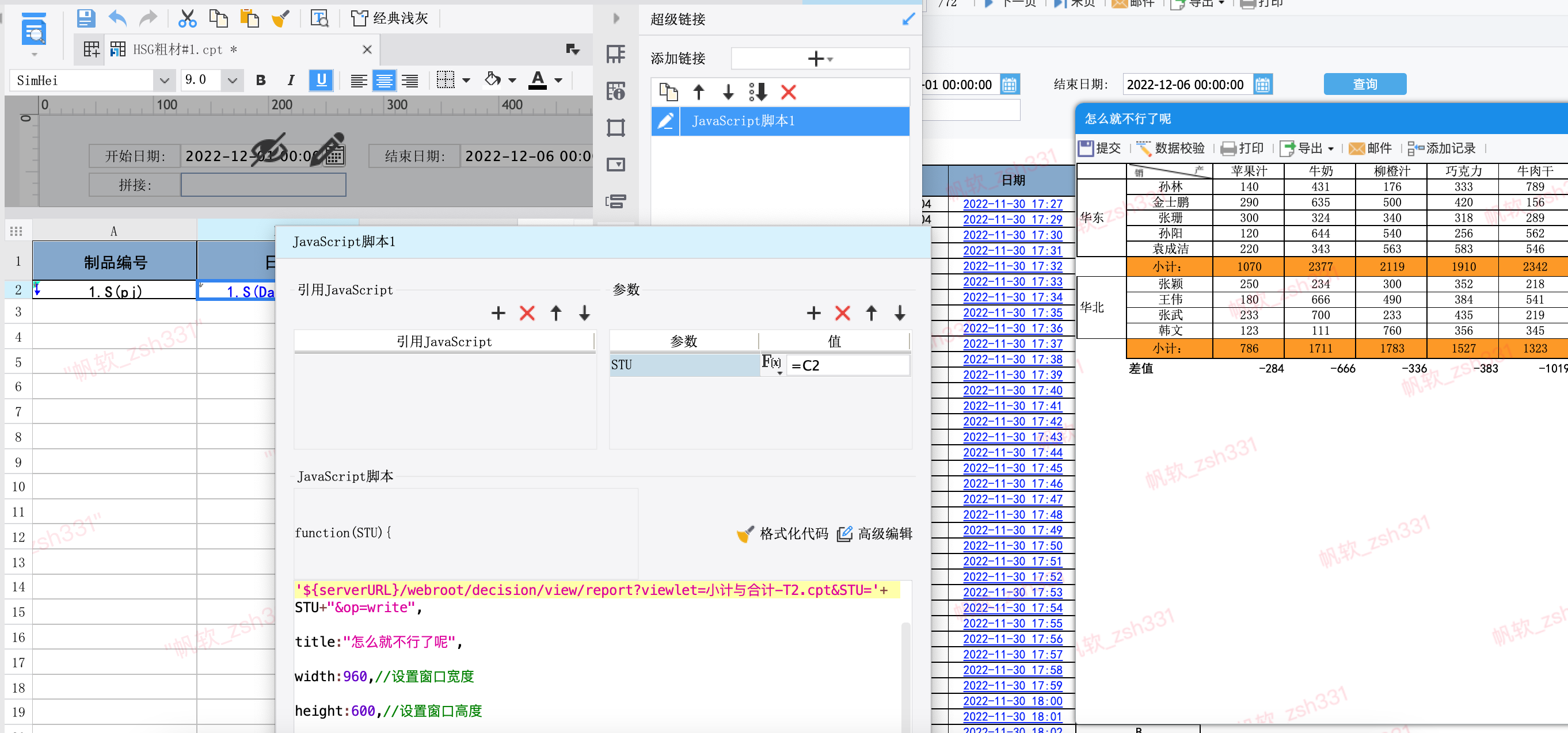Open end date calendar picker in preview

pos(1262,85)
